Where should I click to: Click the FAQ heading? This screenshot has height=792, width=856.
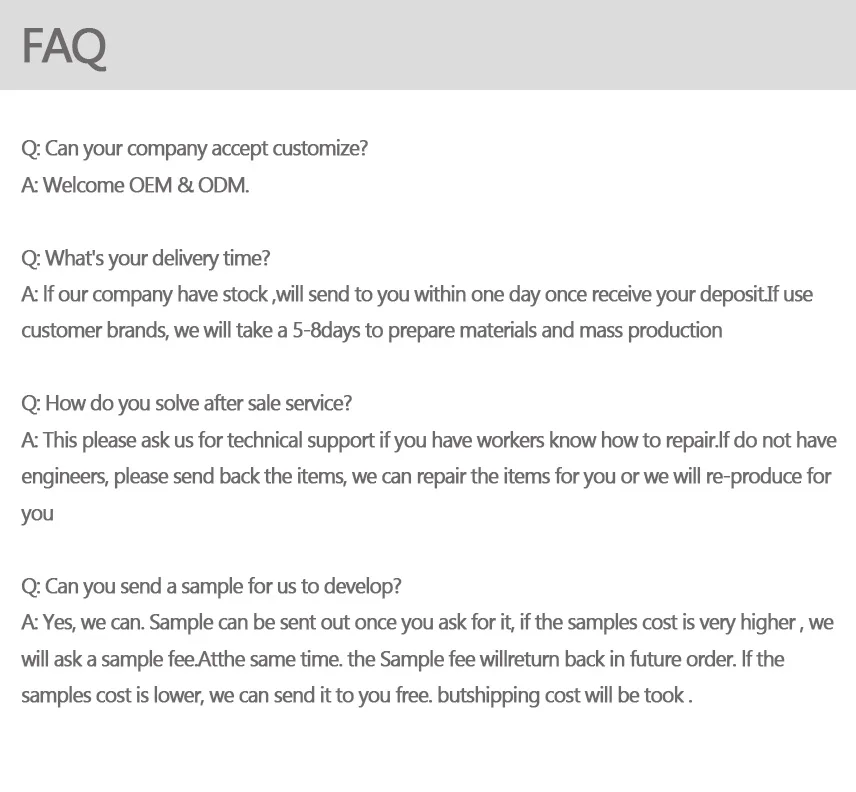coord(64,46)
